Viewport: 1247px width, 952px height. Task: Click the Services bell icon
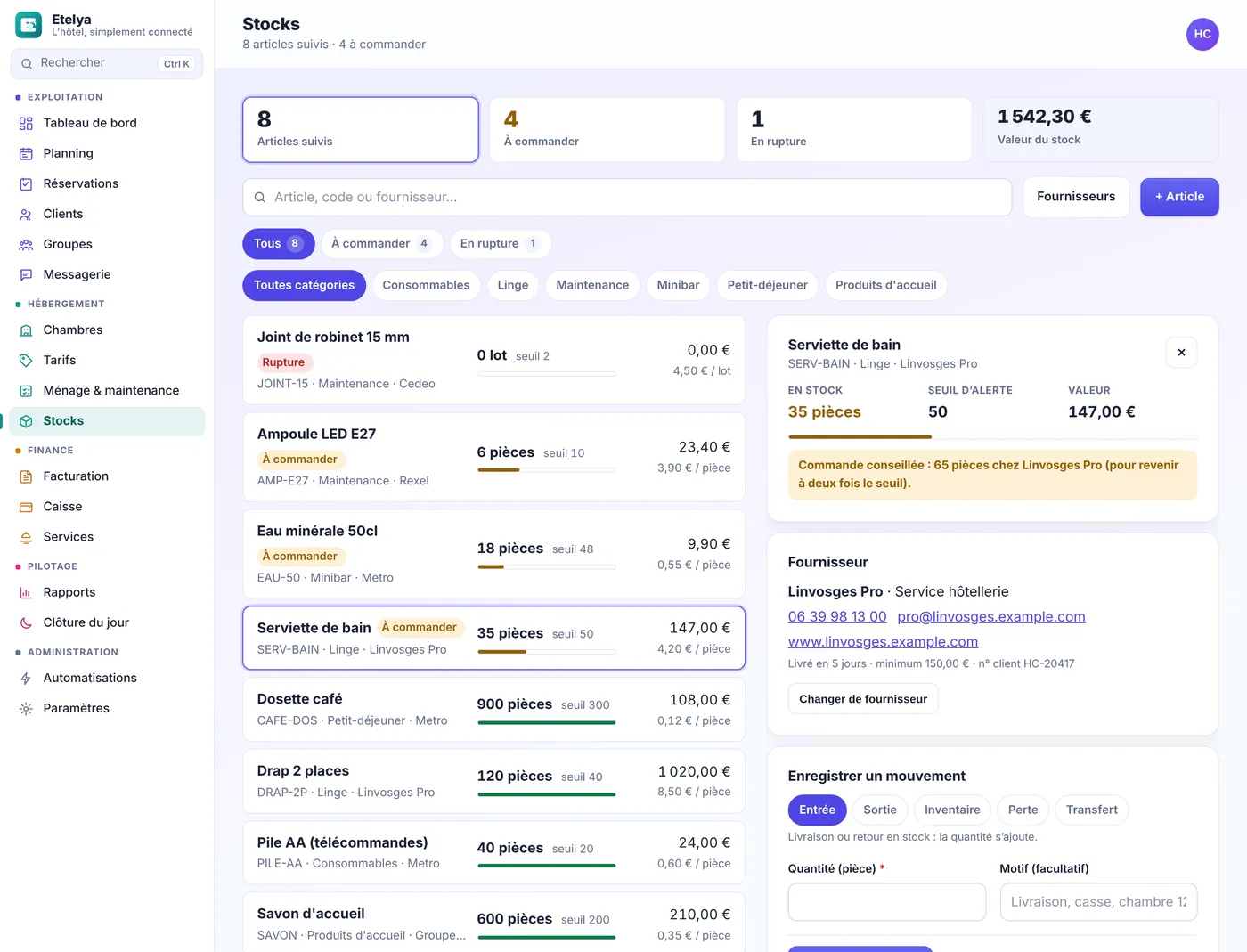26,537
